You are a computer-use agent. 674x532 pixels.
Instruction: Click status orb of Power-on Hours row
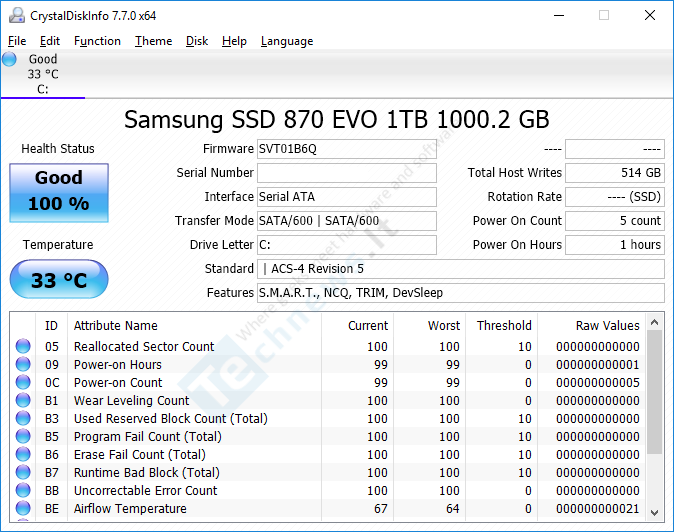[23, 364]
